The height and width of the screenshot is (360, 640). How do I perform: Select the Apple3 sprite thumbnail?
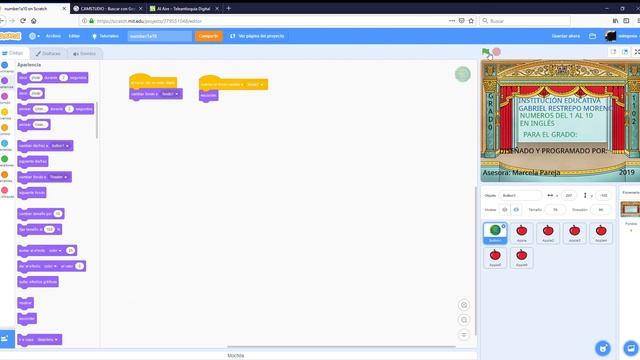click(574, 233)
